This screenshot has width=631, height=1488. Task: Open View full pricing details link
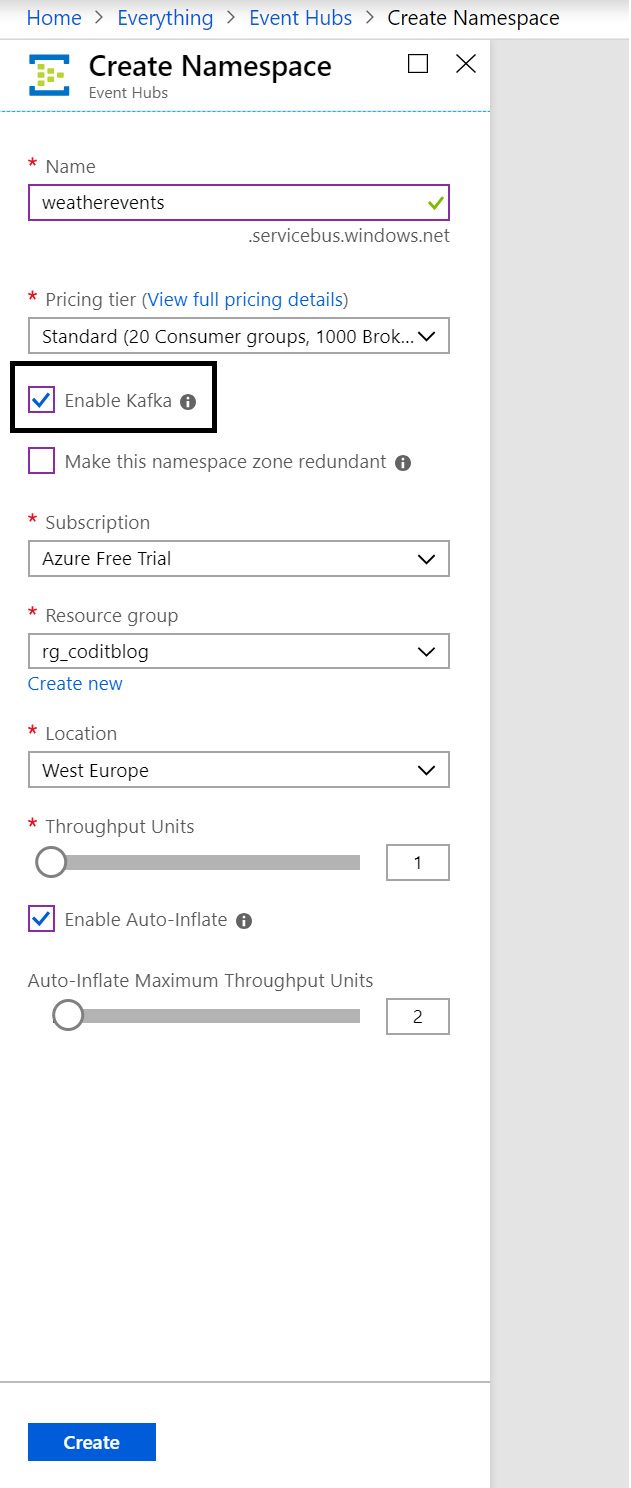[245, 299]
